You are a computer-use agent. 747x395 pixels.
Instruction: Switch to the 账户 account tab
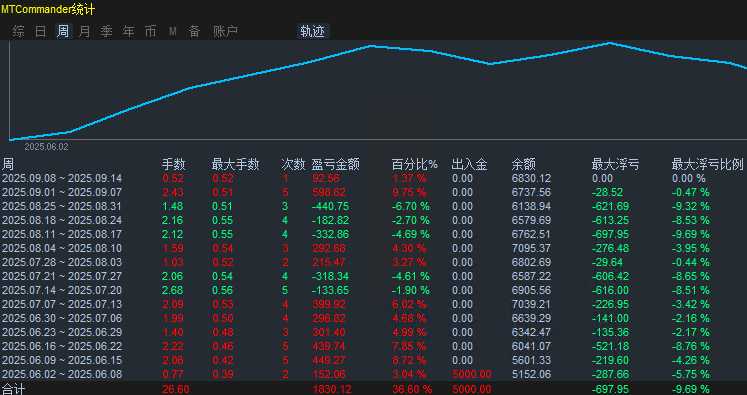[x=225, y=32]
